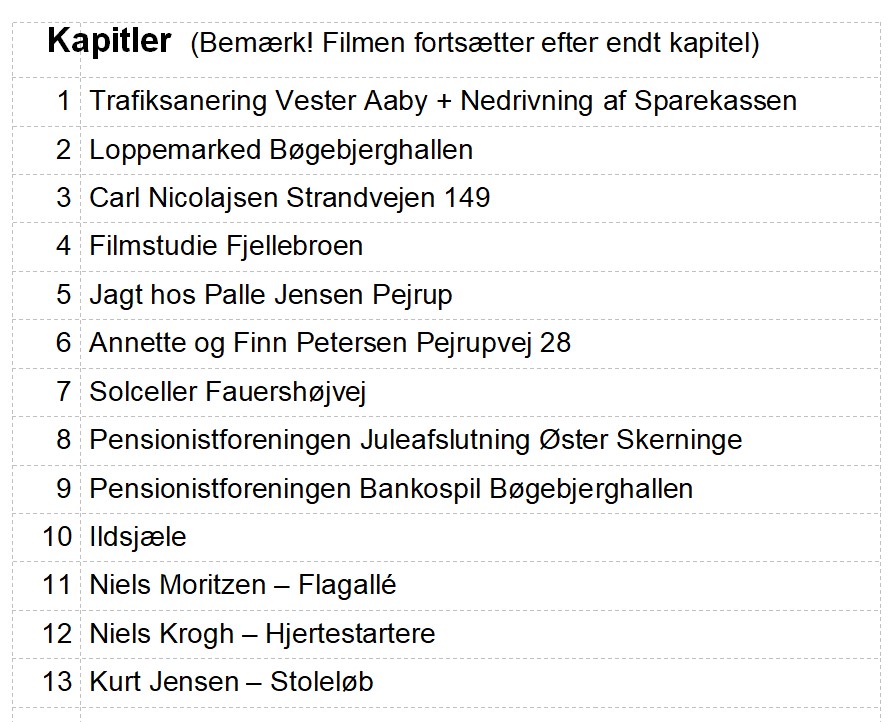Open Annette og Finn Petersen Pejrupvej 28

point(330,343)
